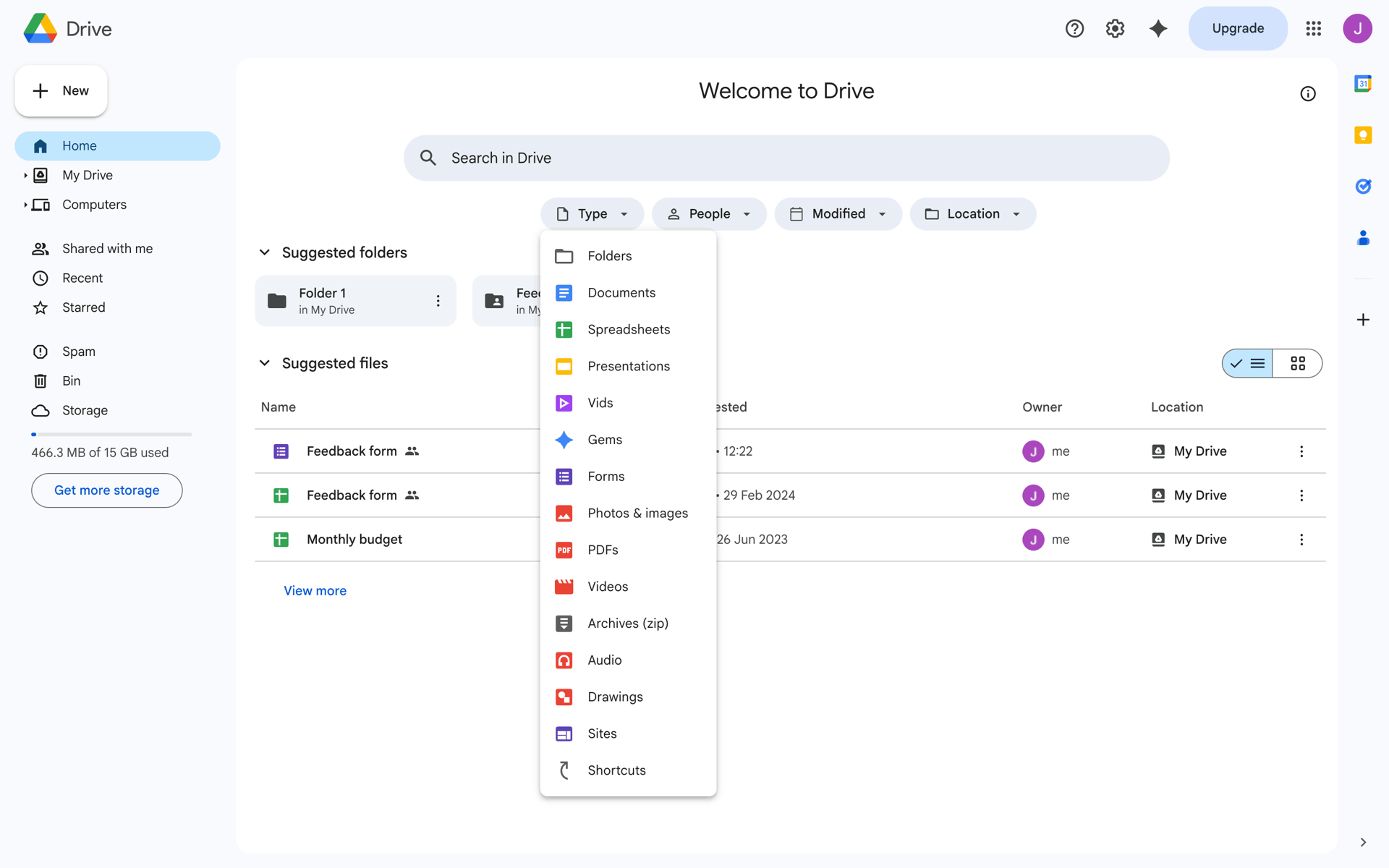Select Sites in Type menu
Viewport: 1389px width, 868px height.
click(x=628, y=733)
